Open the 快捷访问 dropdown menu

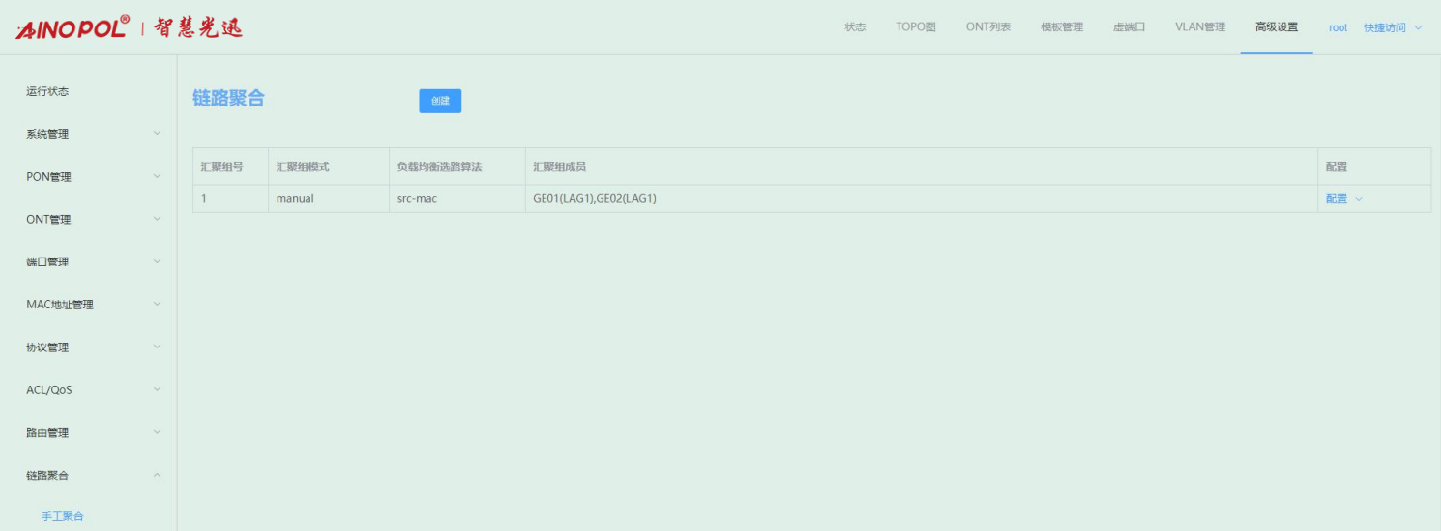click(x=1392, y=27)
